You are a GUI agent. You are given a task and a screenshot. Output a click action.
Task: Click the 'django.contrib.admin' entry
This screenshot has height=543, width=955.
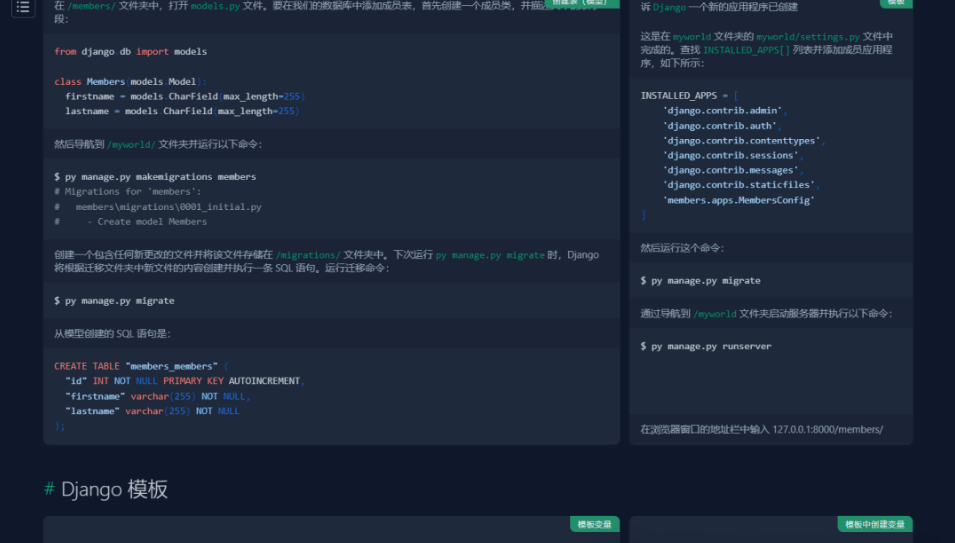(x=725, y=110)
